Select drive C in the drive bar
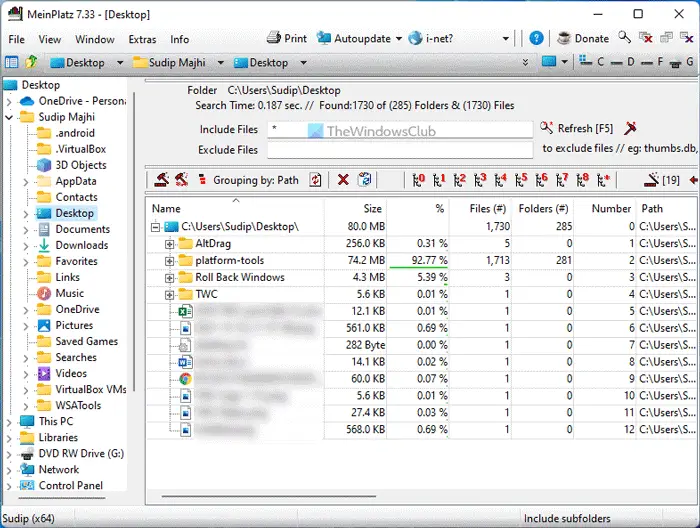Image resolution: width=700 pixels, height=528 pixels. (x=592, y=62)
